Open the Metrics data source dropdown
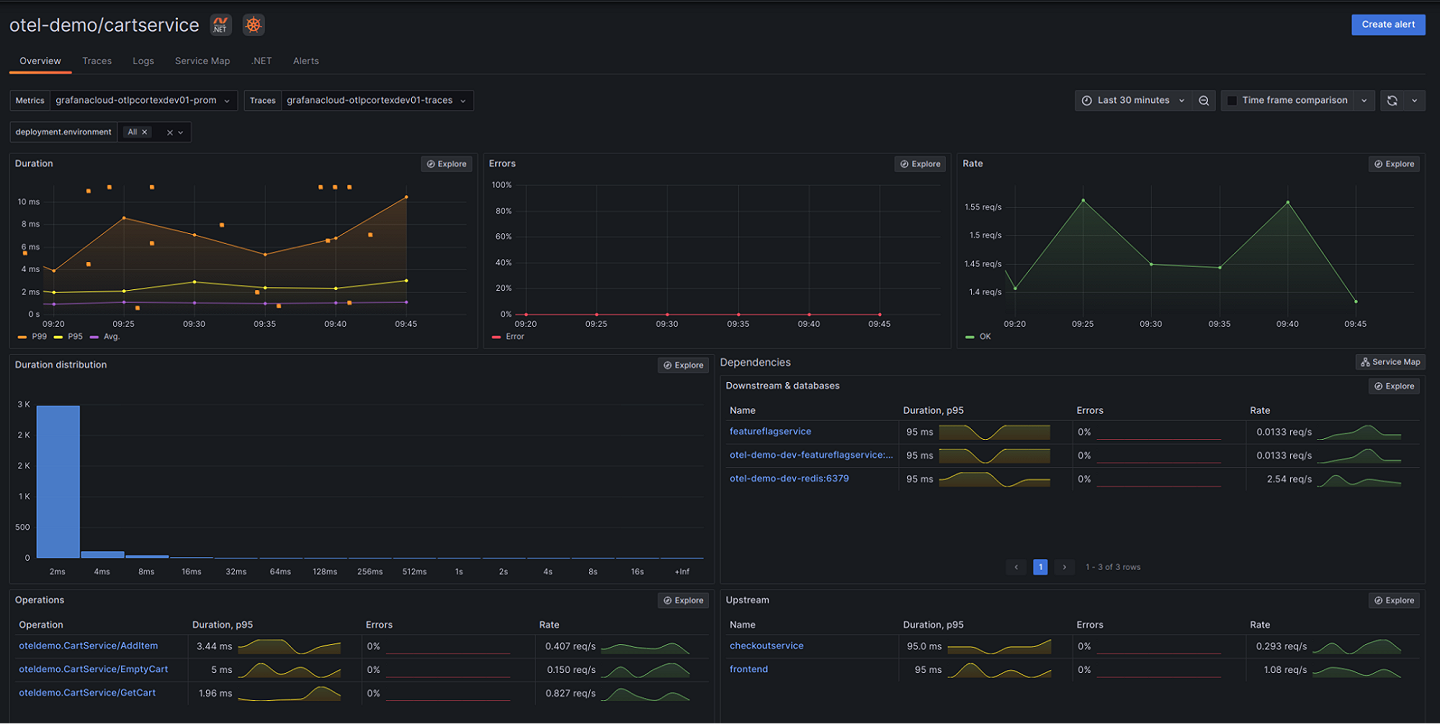This screenshot has width=1440, height=724. click(x=141, y=100)
